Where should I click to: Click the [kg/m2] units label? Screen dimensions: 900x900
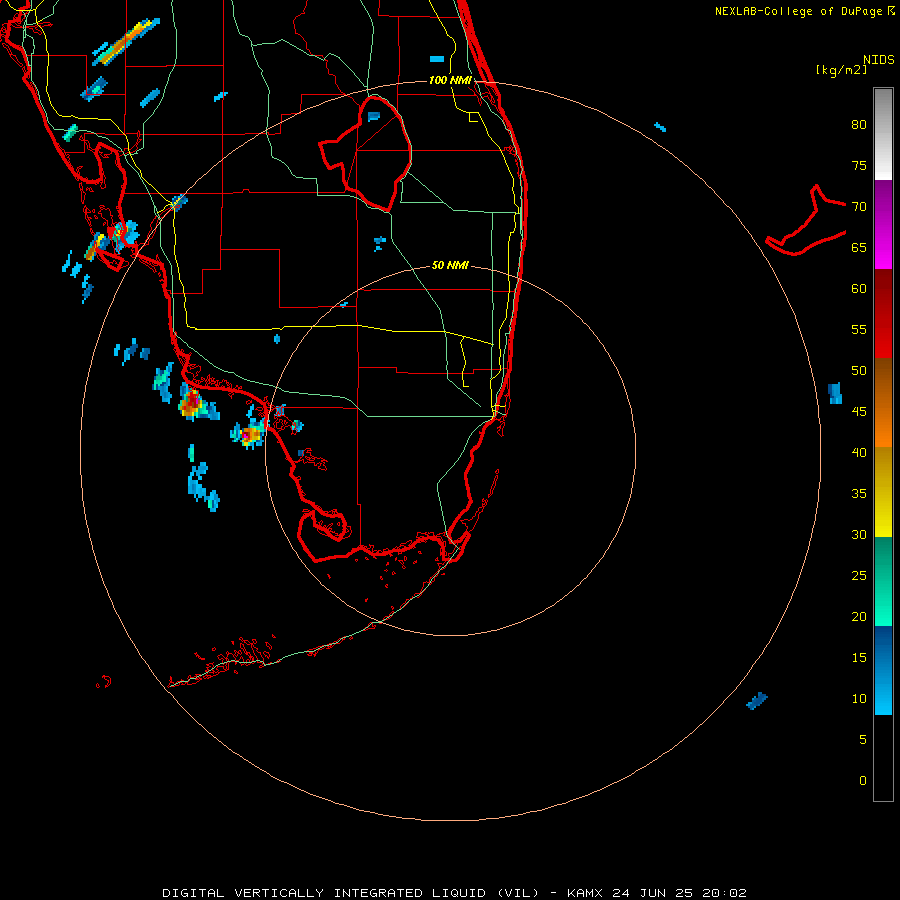click(x=841, y=70)
